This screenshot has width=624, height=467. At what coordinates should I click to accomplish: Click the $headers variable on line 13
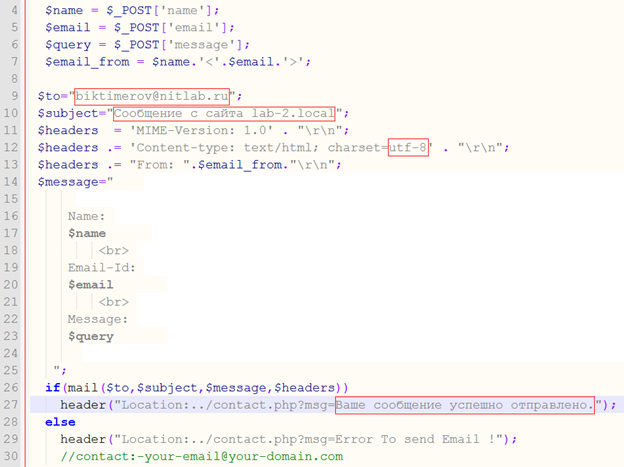pos(68,165)
